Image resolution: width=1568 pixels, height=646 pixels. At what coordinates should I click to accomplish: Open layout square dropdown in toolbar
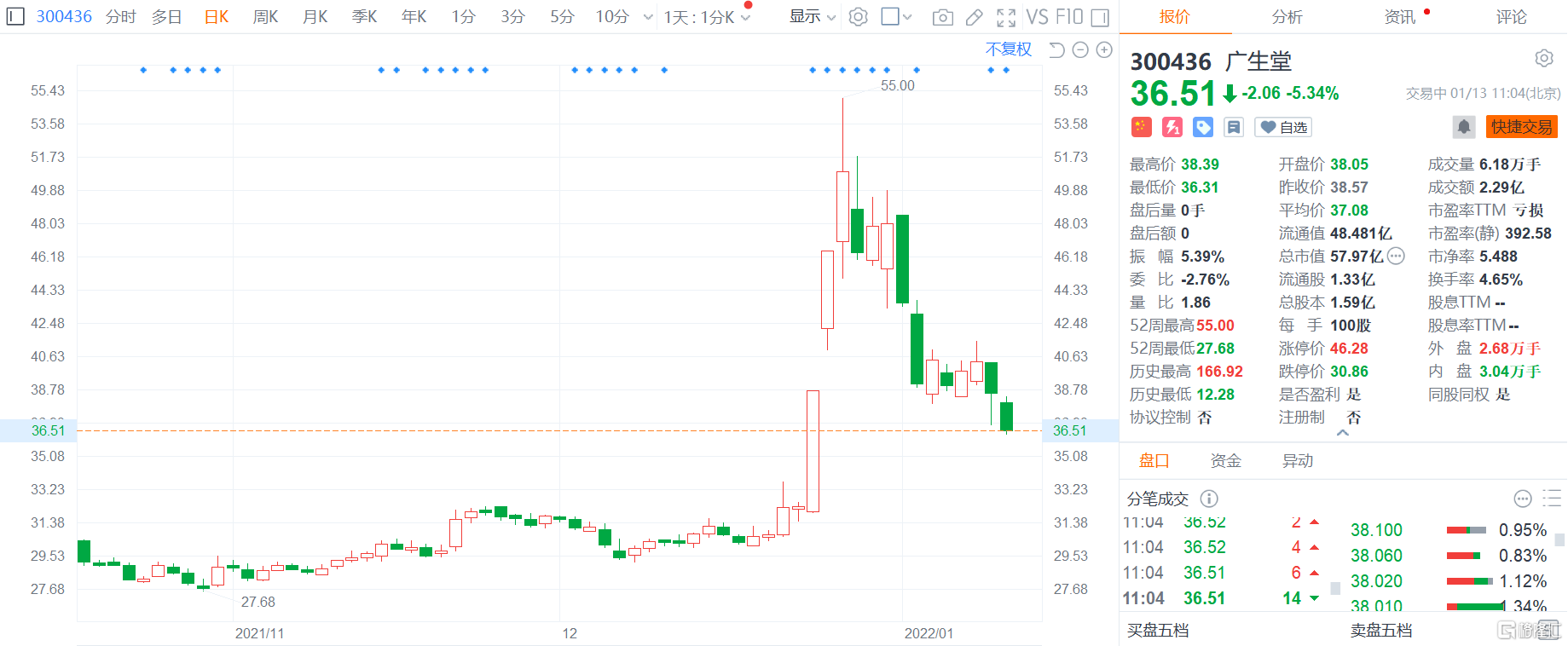tap(896, 16)
